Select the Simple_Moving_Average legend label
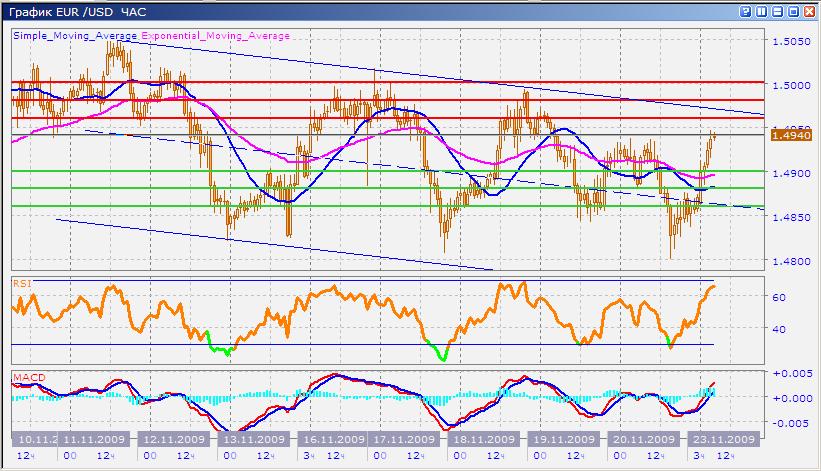821x471 pixels. click(x=76, y=35)
